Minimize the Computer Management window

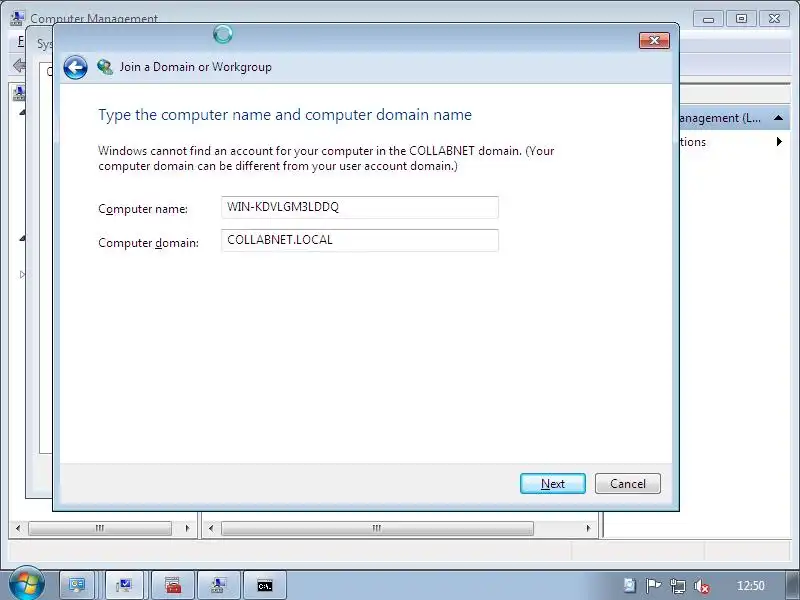(x=708, y=19)
